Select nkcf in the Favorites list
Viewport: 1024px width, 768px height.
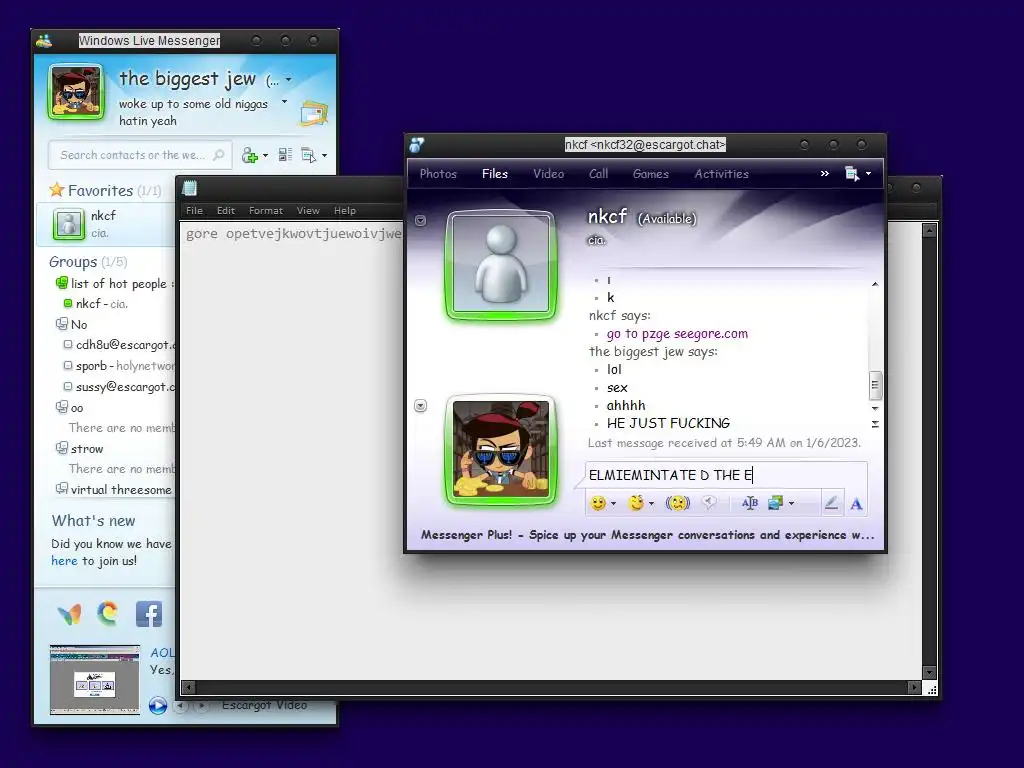tap(106, 223)
